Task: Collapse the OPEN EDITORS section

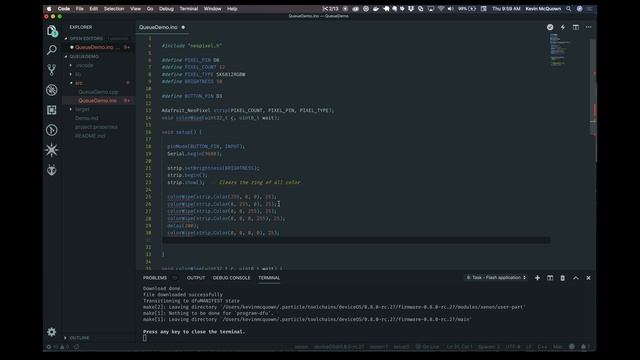Action: tap(86, 38)
